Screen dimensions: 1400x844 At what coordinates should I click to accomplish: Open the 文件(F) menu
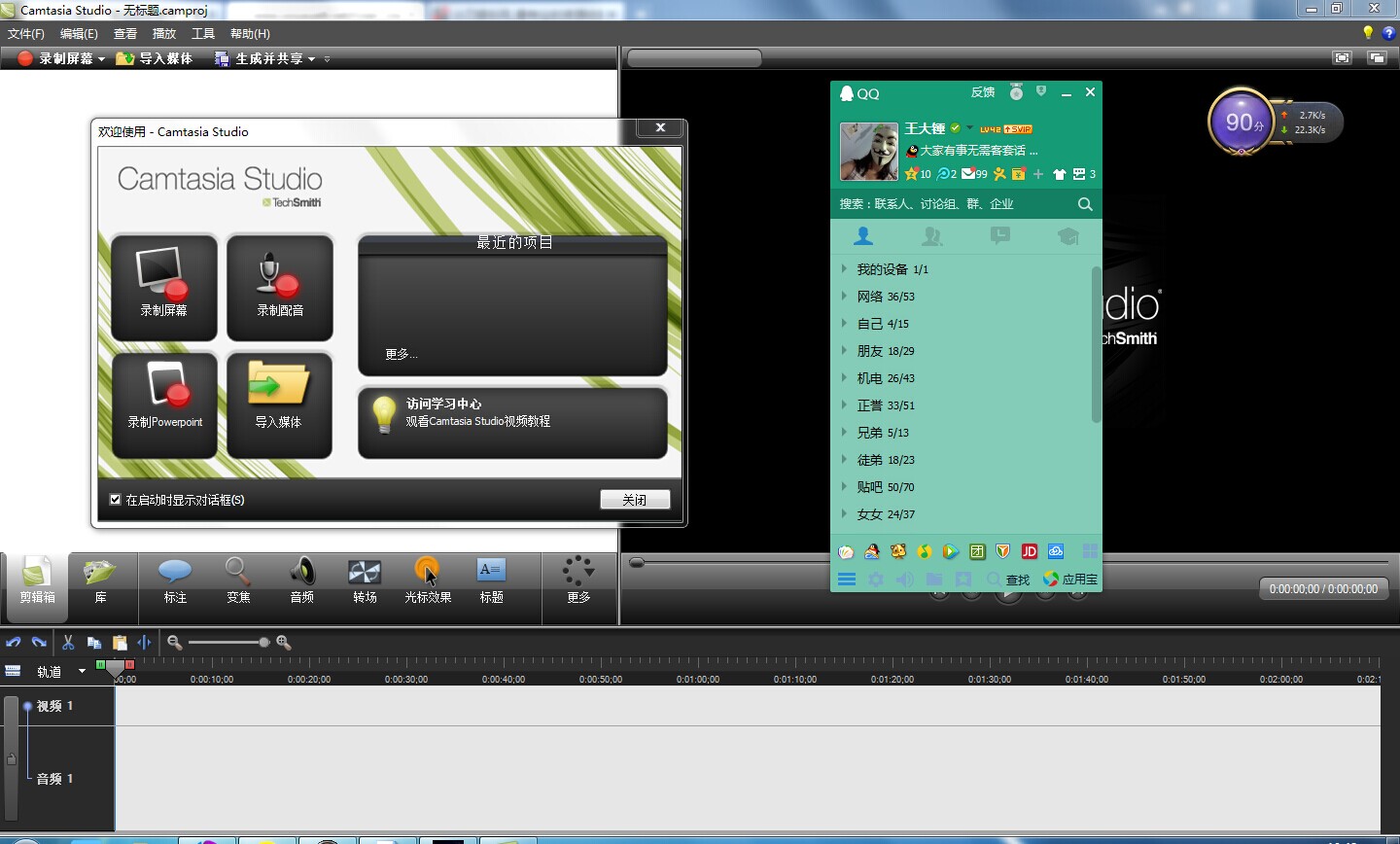26,33
